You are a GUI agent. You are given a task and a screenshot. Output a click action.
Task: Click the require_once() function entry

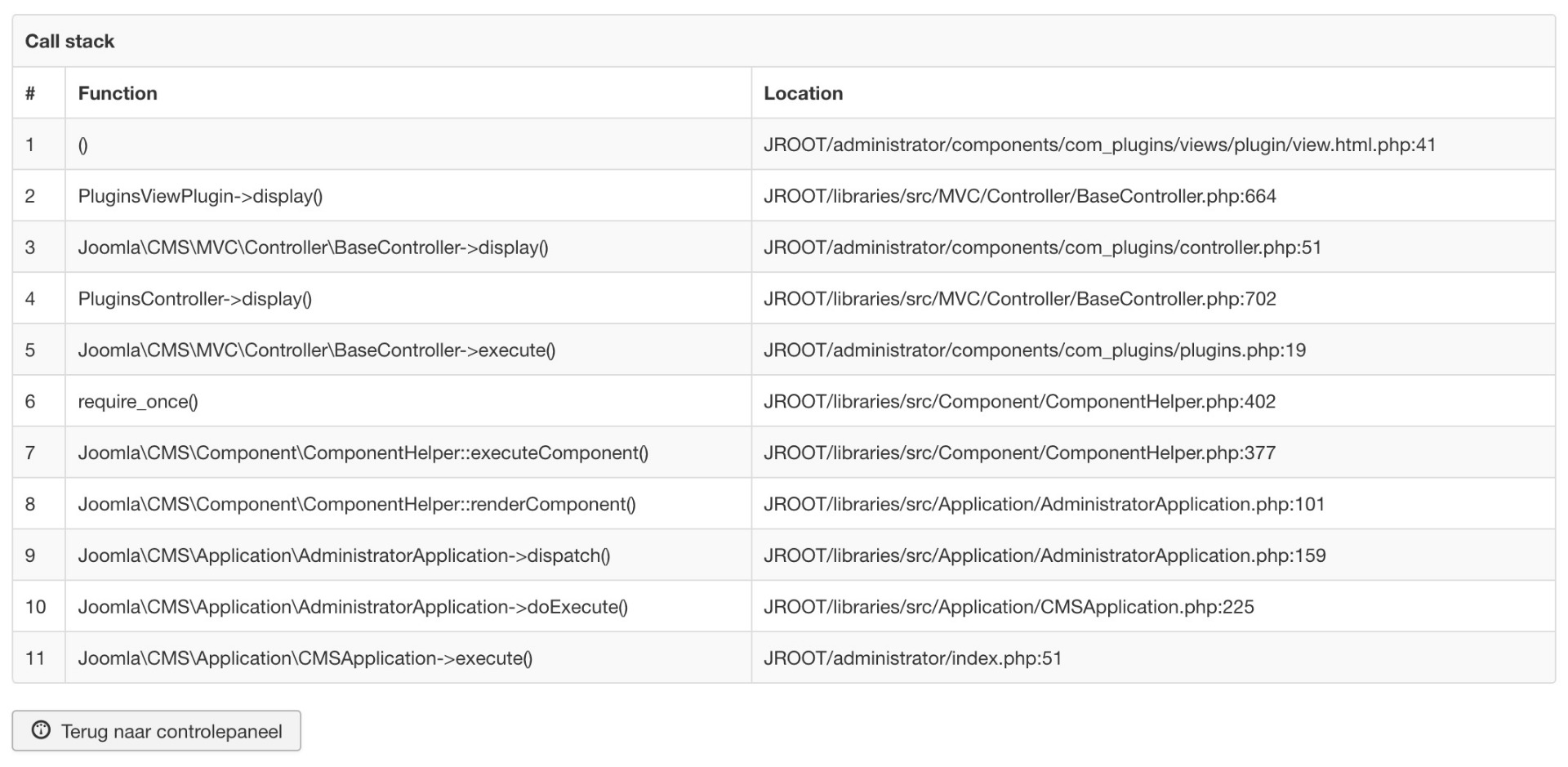[138, 402]
